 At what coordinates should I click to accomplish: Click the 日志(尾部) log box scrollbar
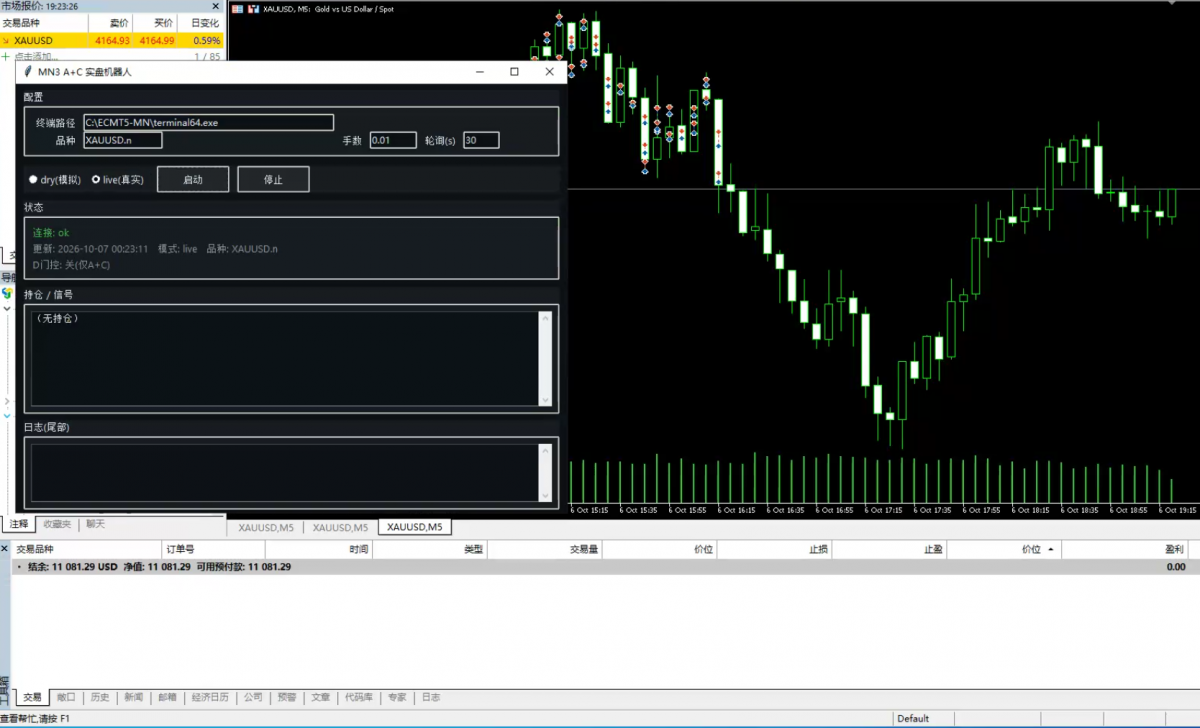(x=545, y=472)
